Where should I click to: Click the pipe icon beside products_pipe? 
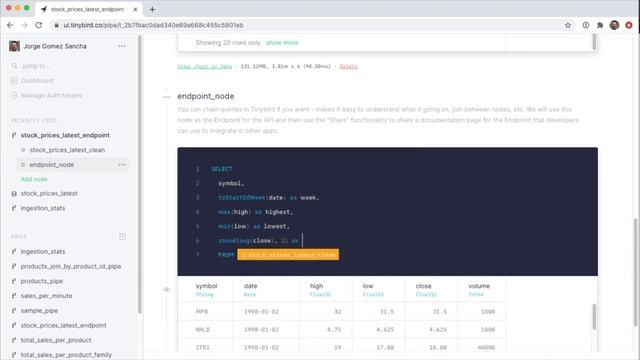tap(14, 281)
